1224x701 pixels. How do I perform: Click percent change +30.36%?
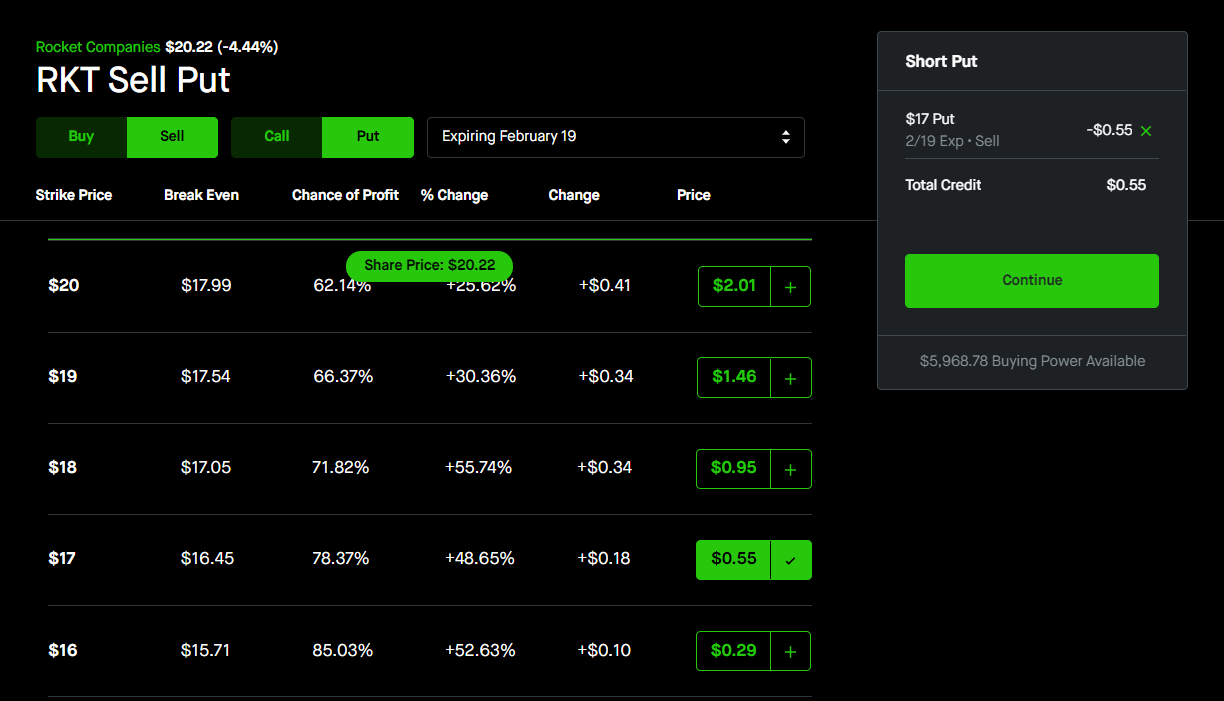pyautogui.click(x=481, y=377)
